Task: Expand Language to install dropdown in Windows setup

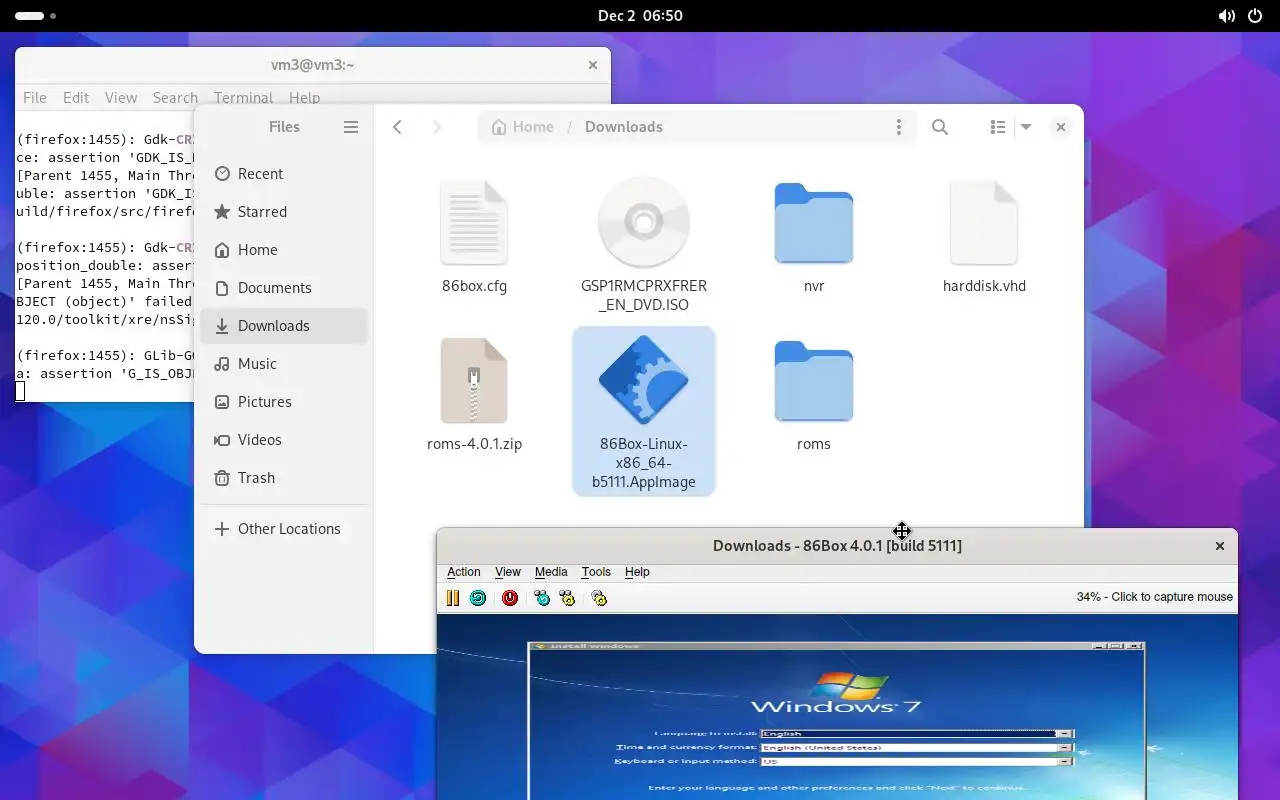Action: tap(1065, 734)
